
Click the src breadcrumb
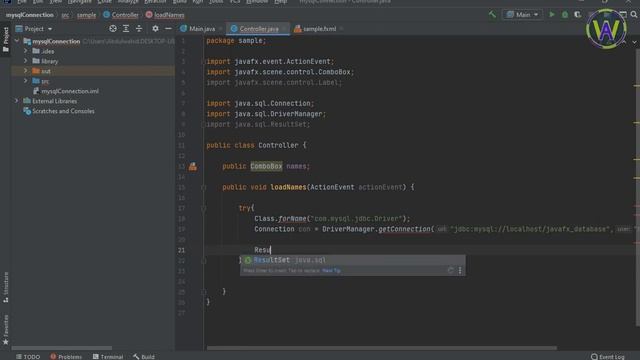[65, 15]
